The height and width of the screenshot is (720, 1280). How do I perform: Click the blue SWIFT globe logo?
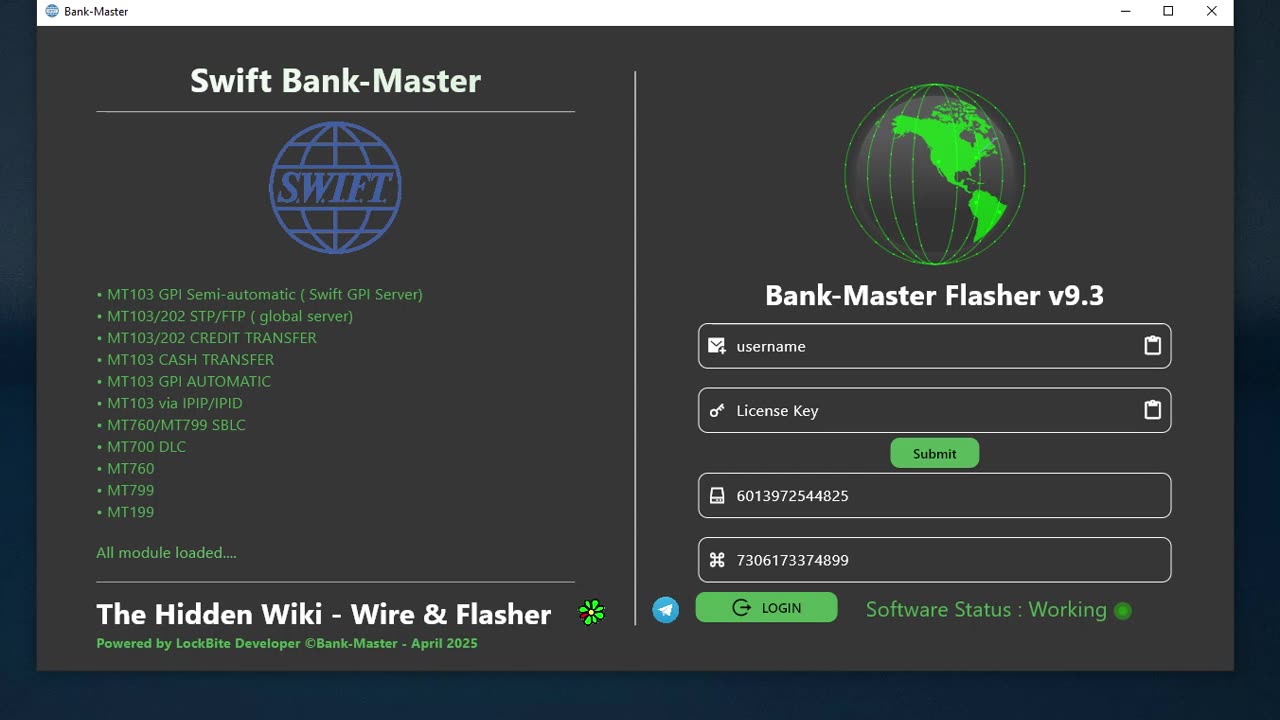(x=335, y=188)
